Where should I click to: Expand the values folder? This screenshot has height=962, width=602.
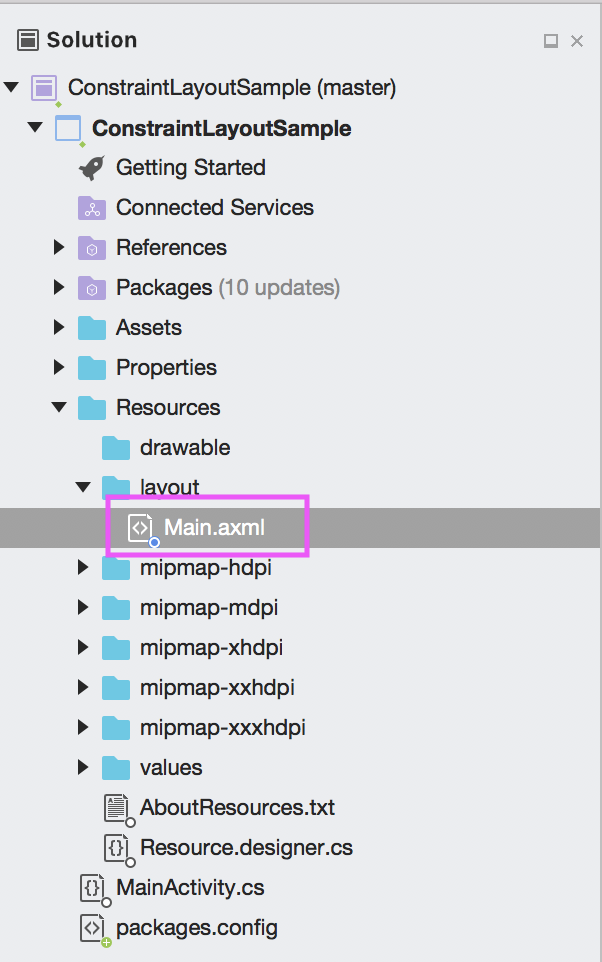84,768
